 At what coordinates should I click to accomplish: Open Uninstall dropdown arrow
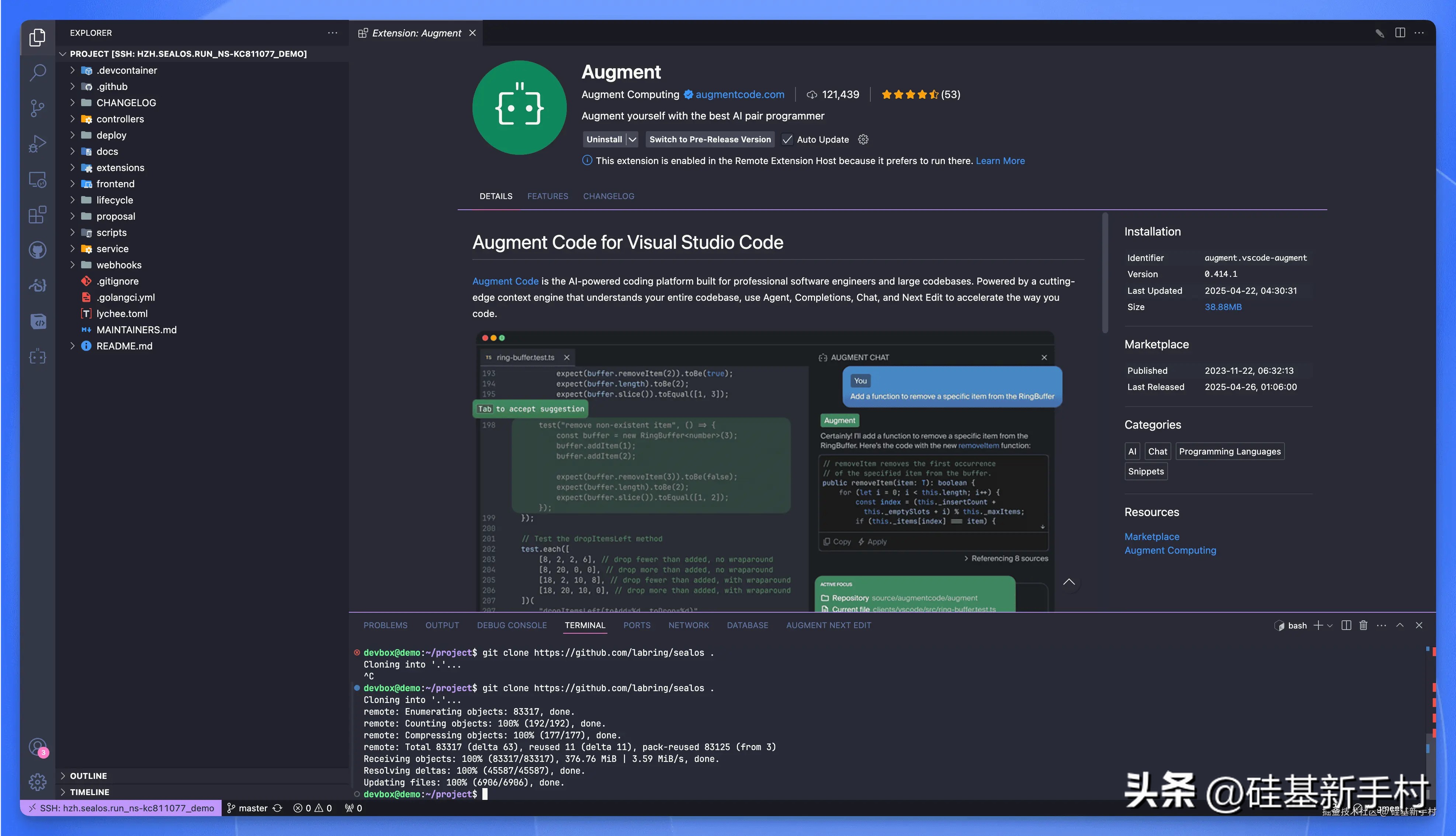(632, 140)
